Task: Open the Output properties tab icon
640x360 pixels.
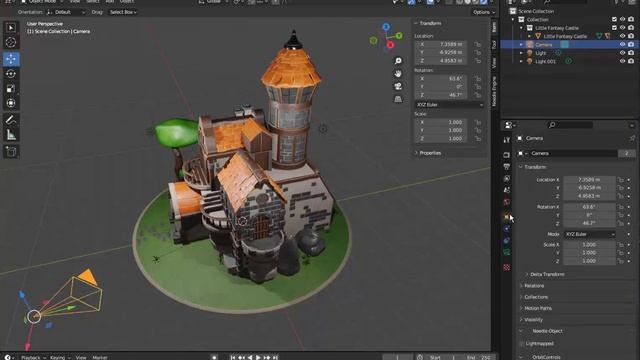Action: [x=507, y=167]
